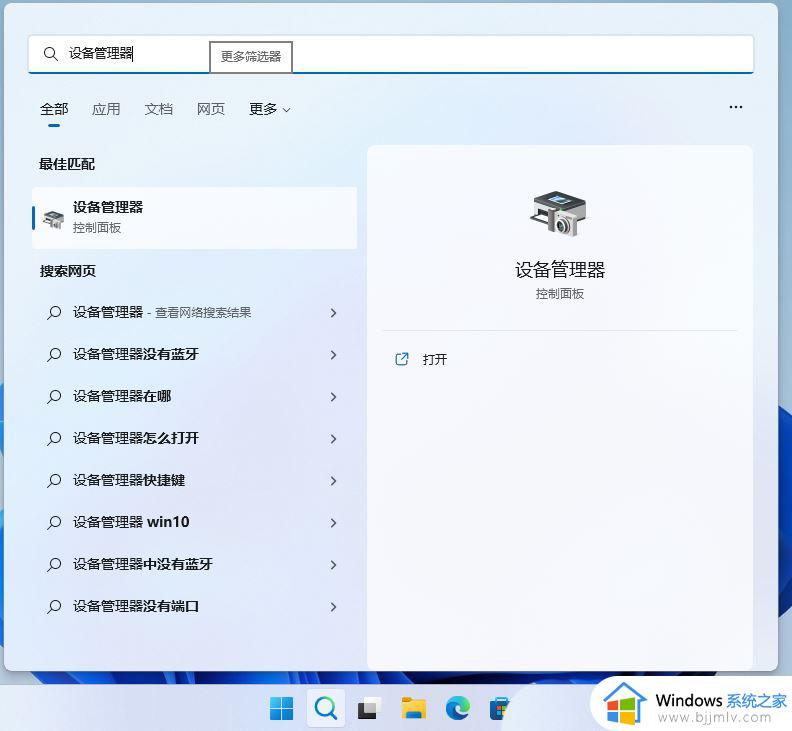792x731 pixels.
Task: Click search icon beside 查看网络搜索结果
Action: coord(54,313)
